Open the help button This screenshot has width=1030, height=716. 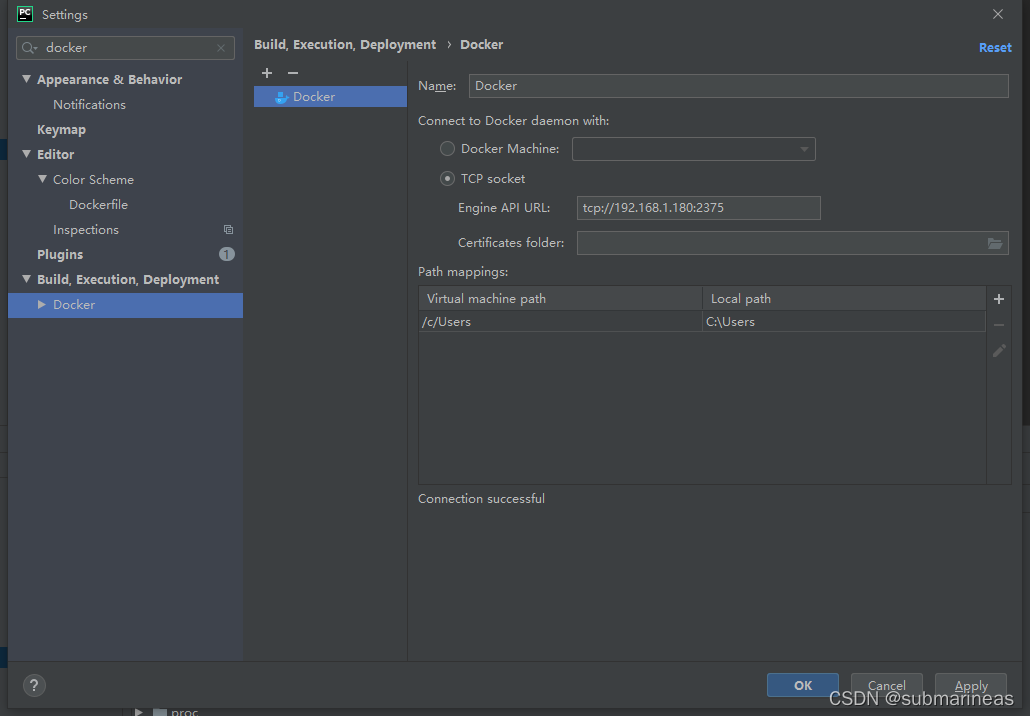(34, 686)
